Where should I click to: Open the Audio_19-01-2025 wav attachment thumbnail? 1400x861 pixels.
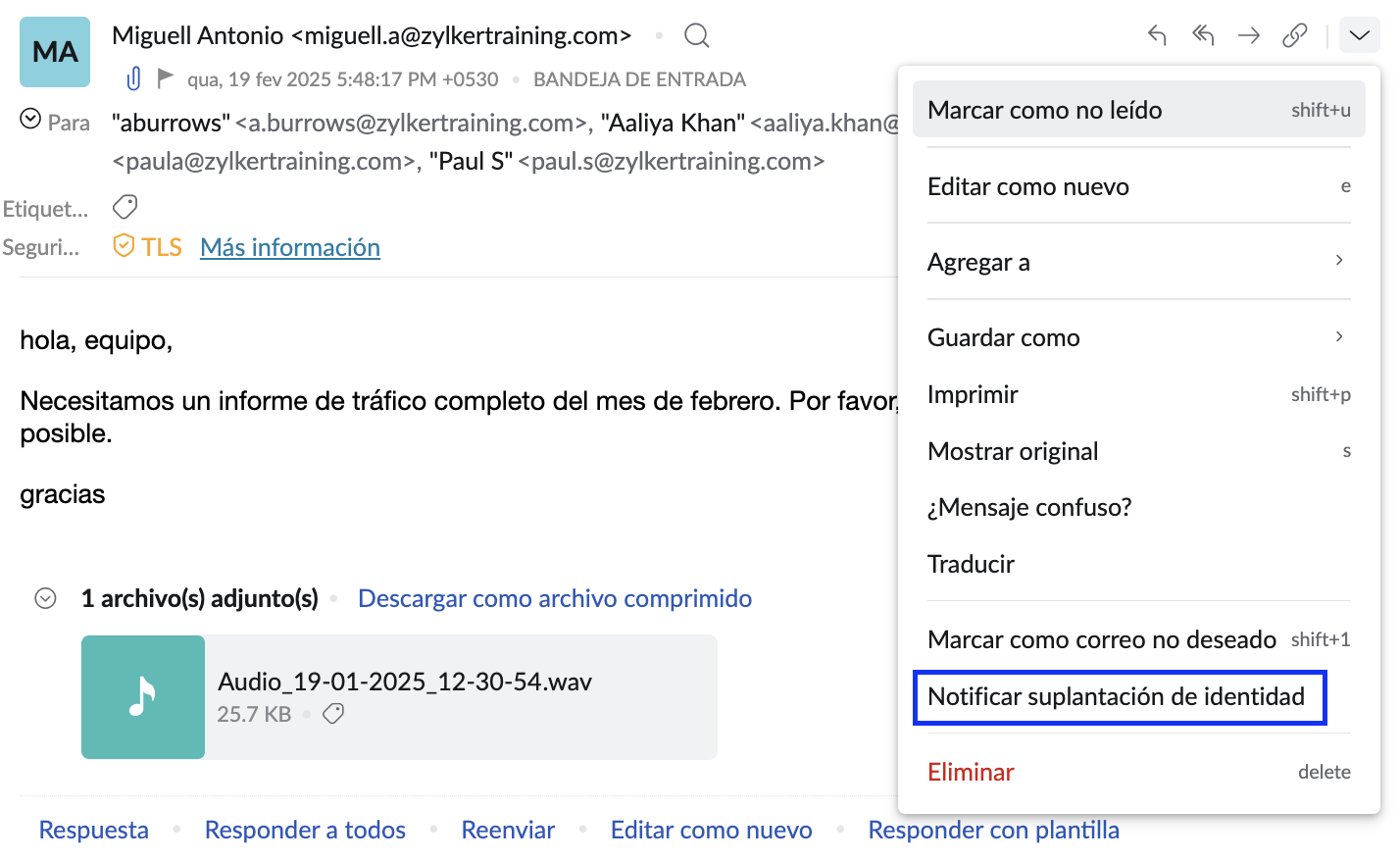coord(143,697)
